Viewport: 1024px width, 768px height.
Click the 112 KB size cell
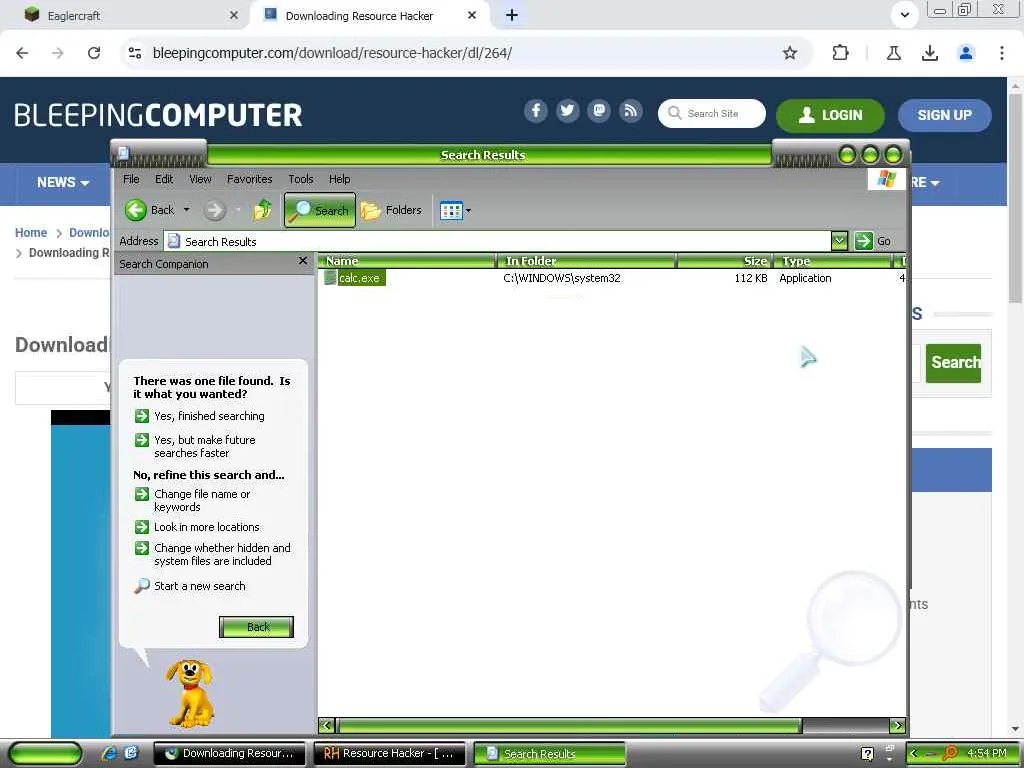(x=750, y=278)
